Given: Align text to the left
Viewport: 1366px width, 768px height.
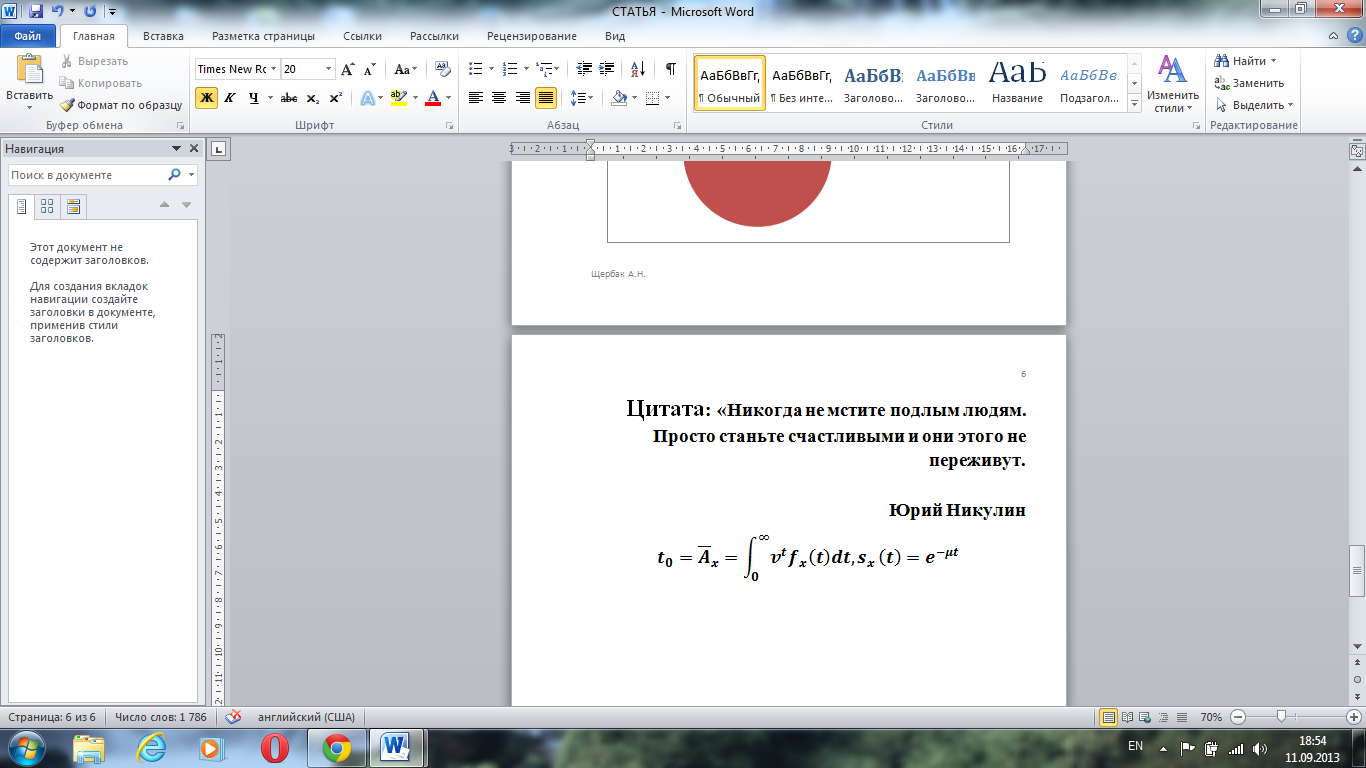Looking at the screenshot, I should click(476, 98).
